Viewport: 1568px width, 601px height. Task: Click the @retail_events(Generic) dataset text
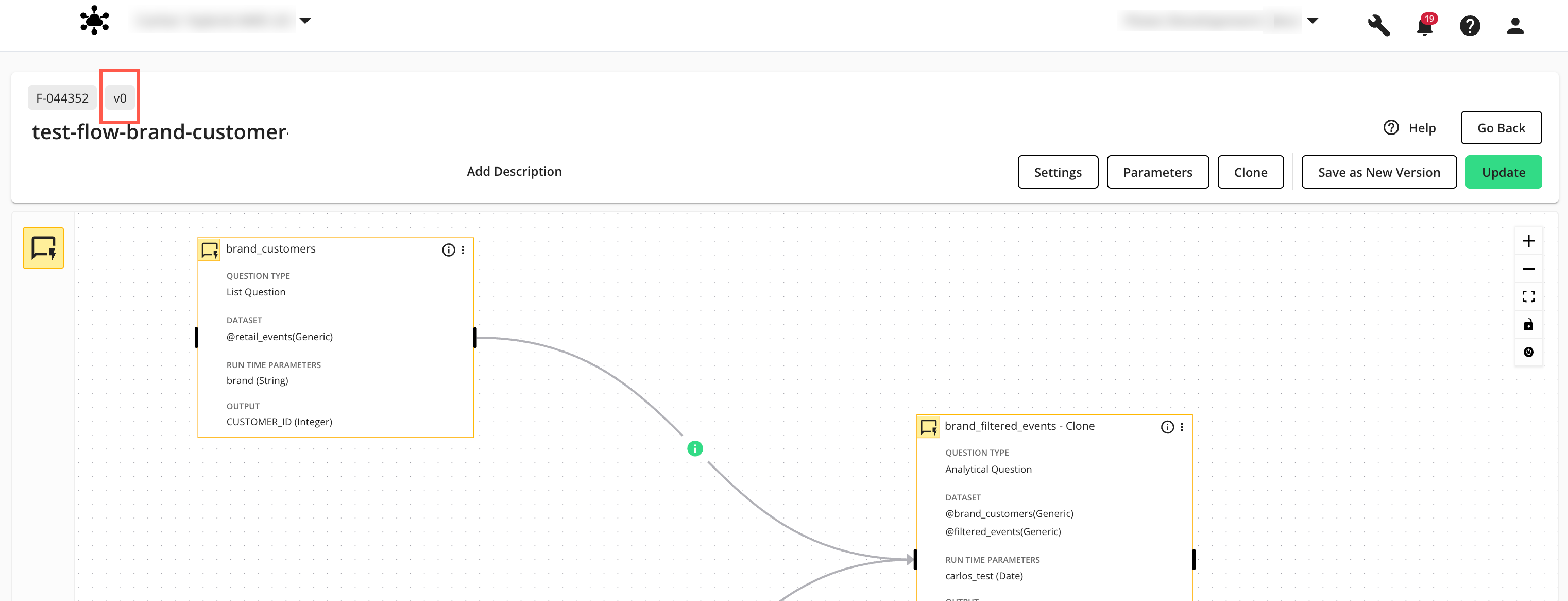pos(279,337)
